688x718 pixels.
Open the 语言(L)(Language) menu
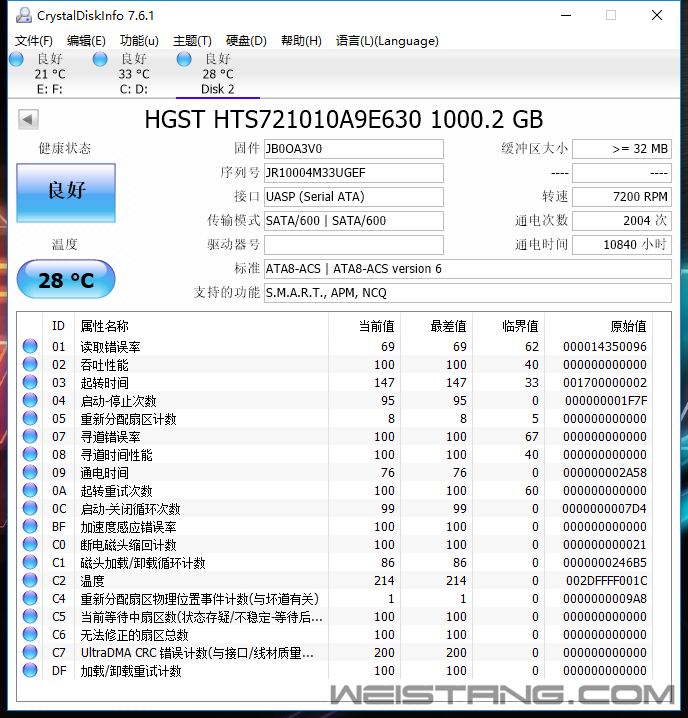[x=387, y=41]
